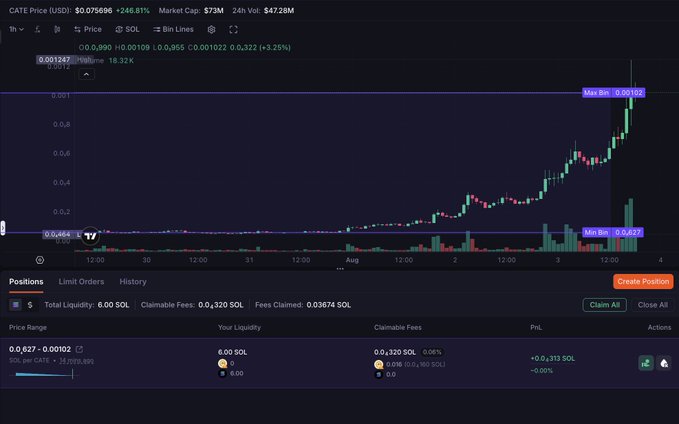This screenshot has width=679, height=424.
Task: Click the +246.81% price change text
Action: point(133,10)
